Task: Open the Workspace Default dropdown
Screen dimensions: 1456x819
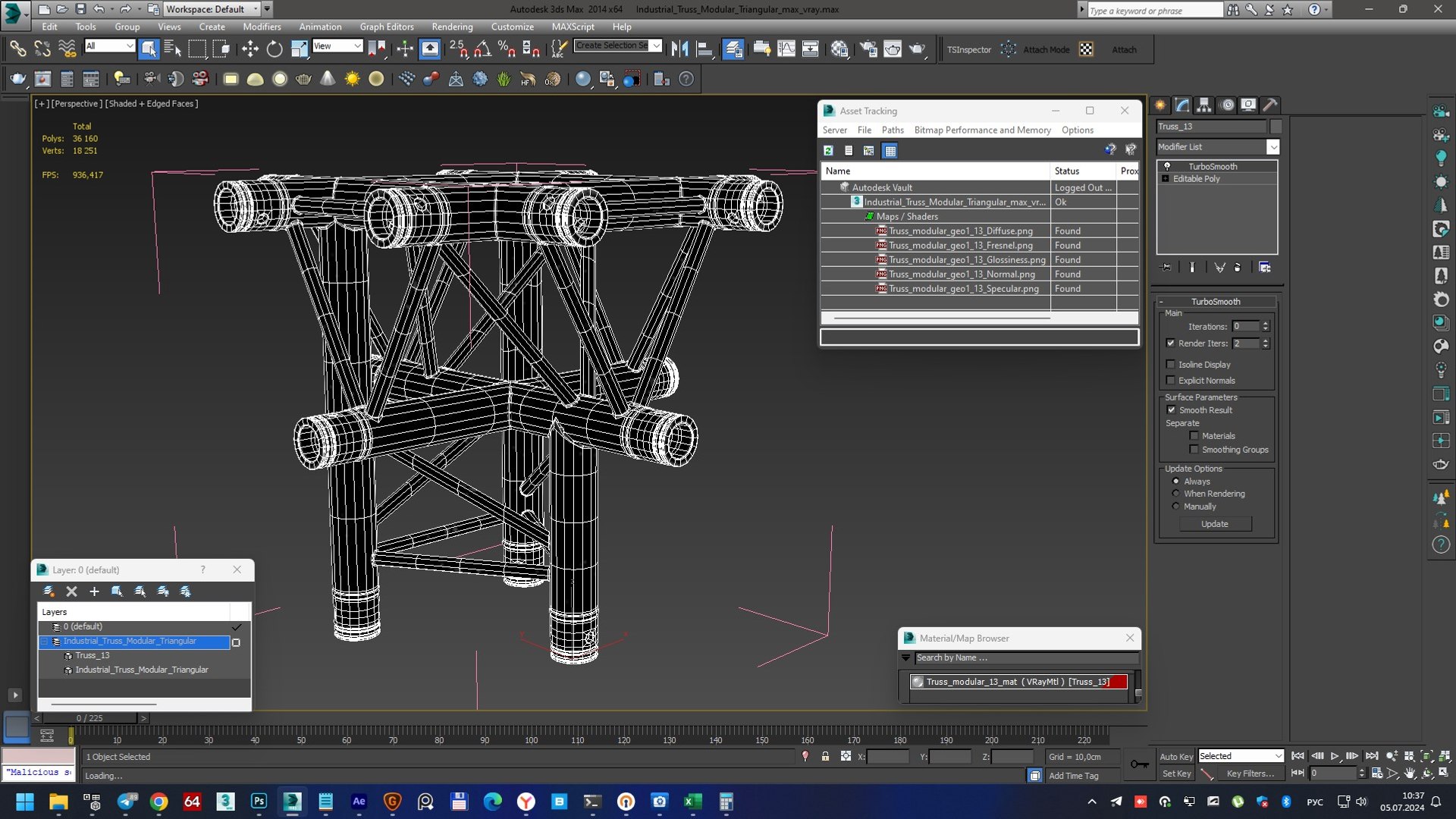Action: [x=212, y=9]
